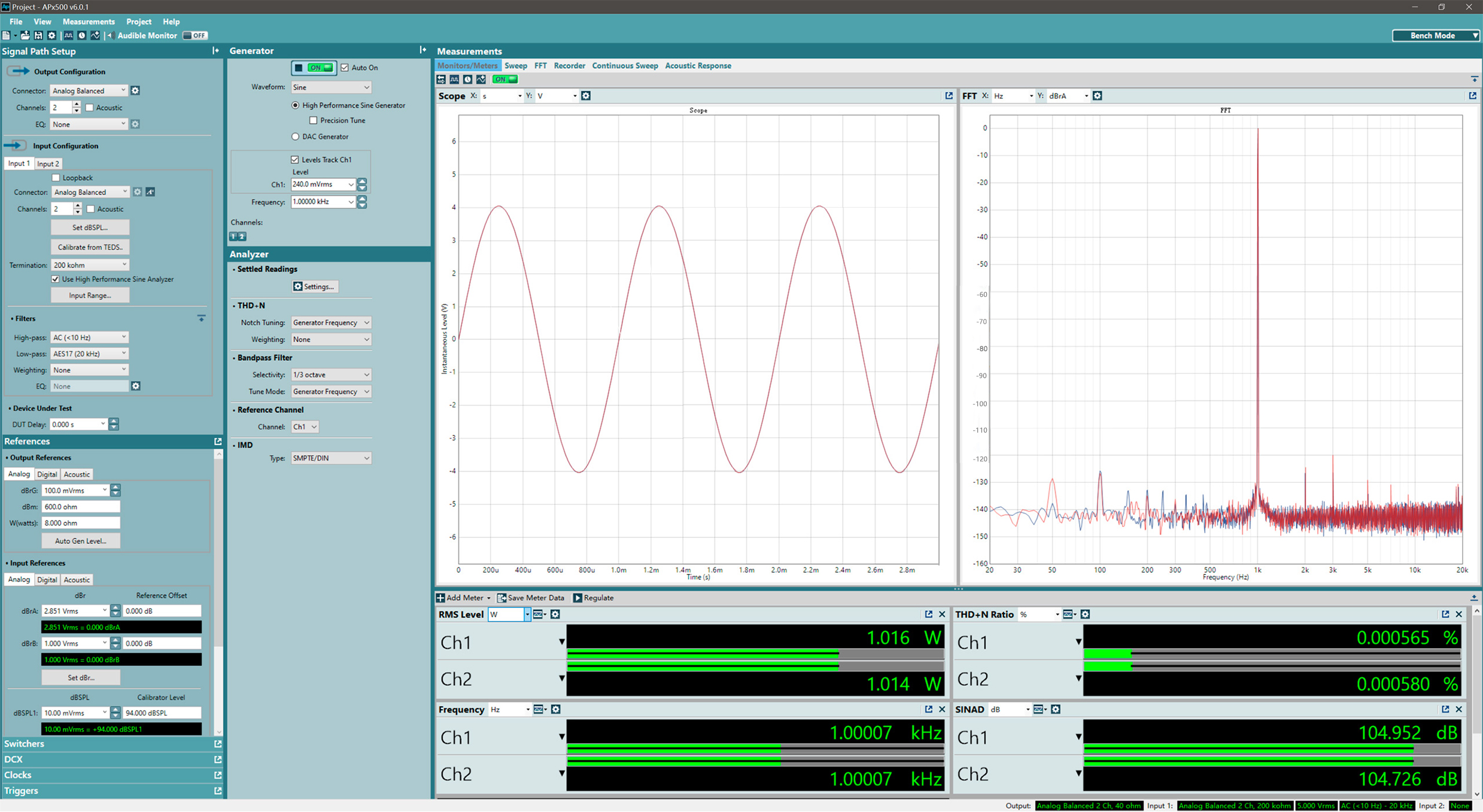Collapse the Signal Path Setup panel
1483x812 pixels.
click(x=215, y=51)
